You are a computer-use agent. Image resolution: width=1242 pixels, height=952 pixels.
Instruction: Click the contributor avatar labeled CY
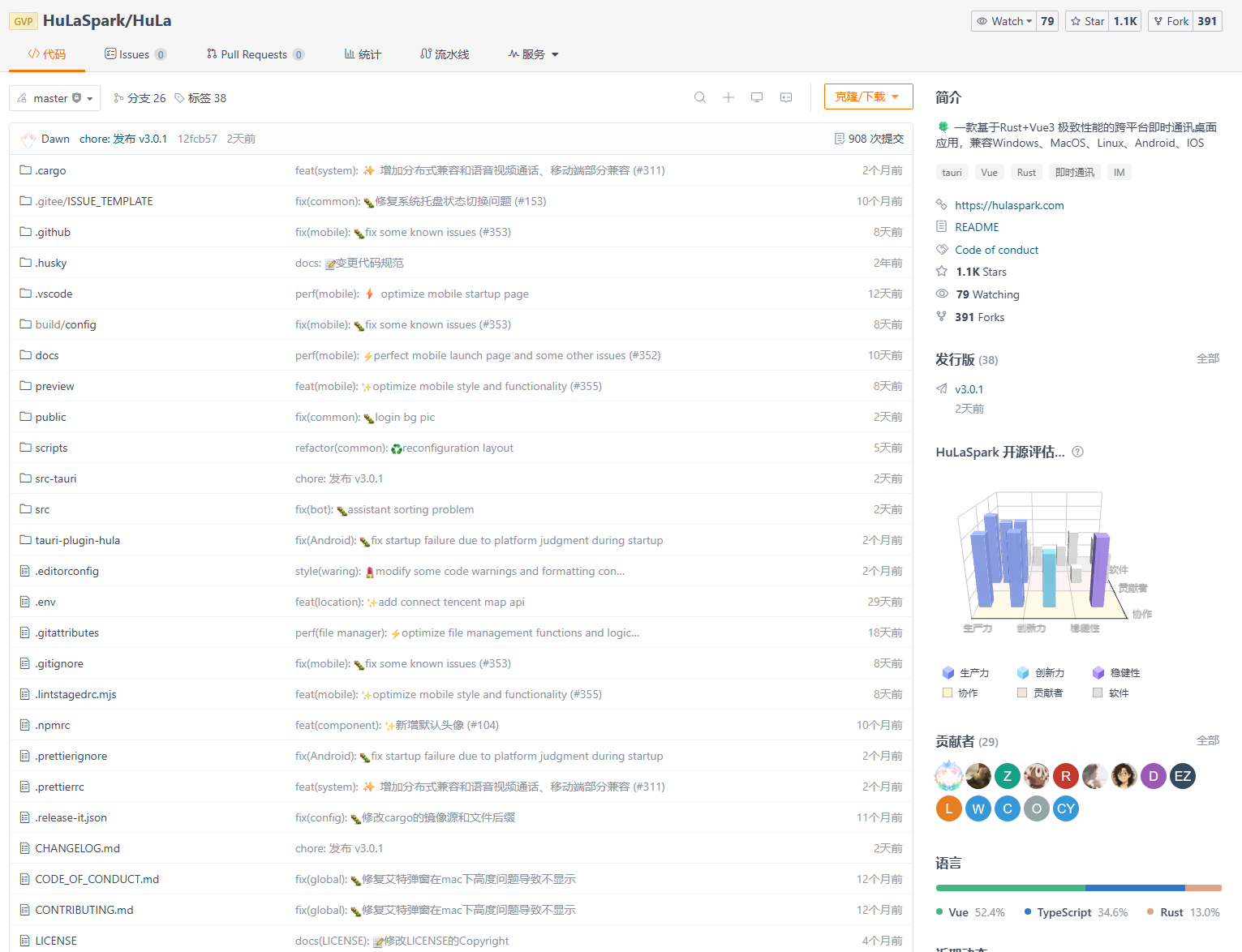[x=1066, y=808]
